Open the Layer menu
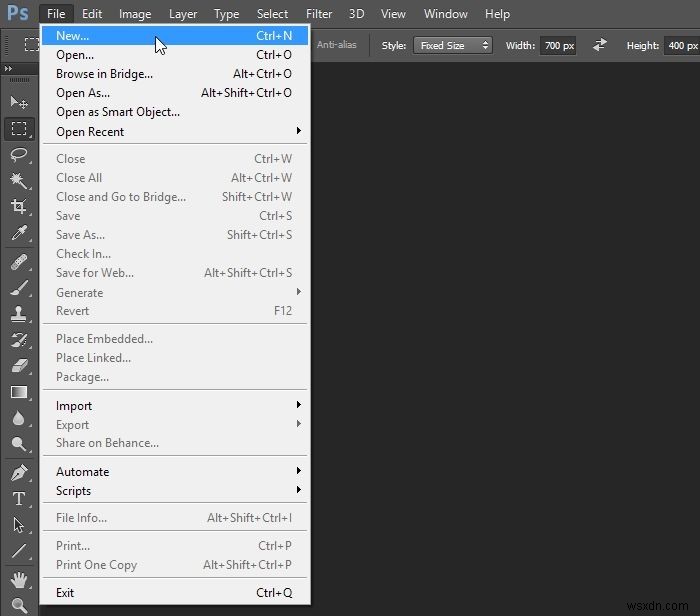700x616 pixels. pos(183,14)
